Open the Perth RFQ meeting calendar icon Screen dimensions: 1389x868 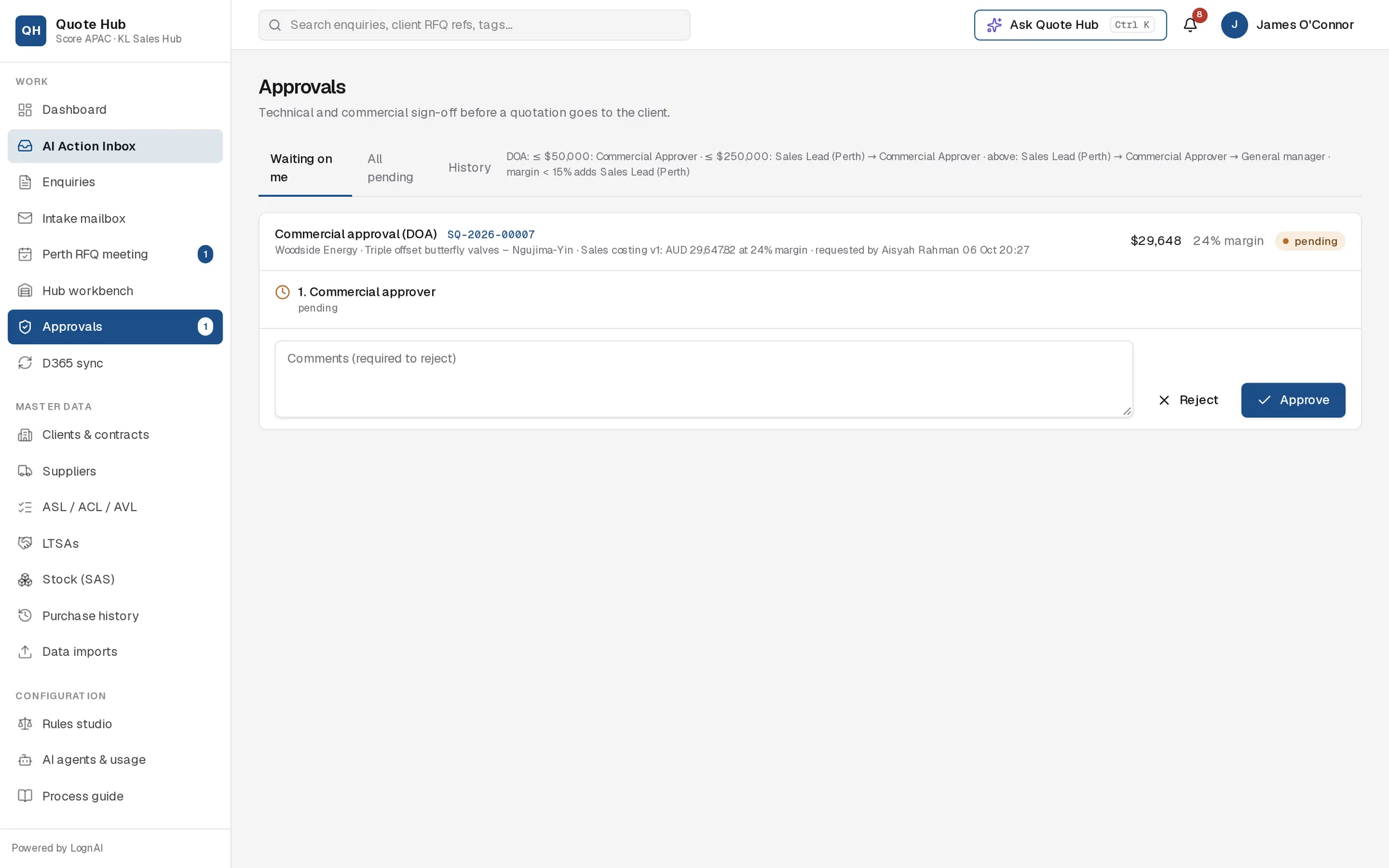click(x=25, y=255)
